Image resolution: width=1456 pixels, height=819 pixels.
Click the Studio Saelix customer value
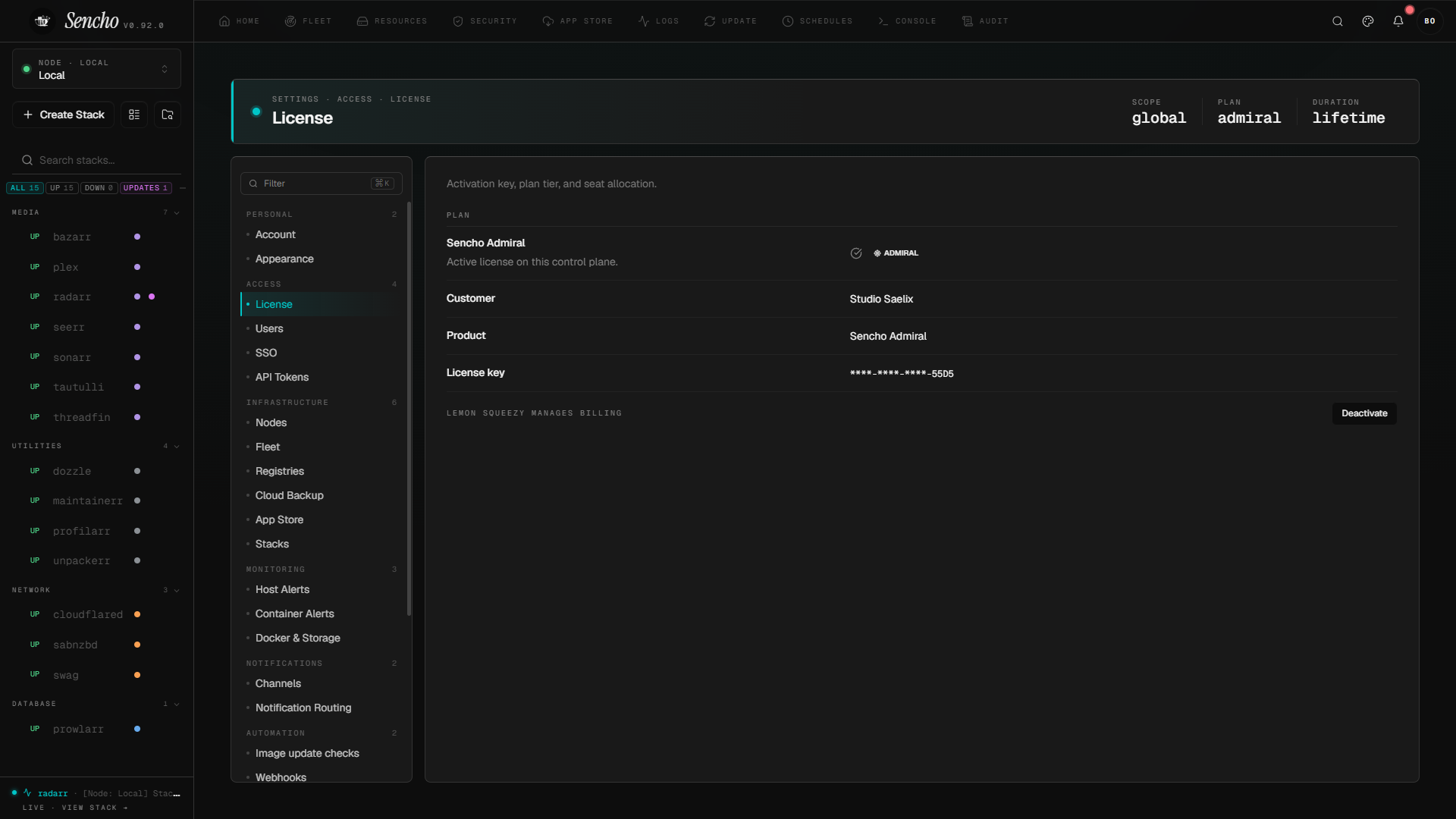coord(881,300)
